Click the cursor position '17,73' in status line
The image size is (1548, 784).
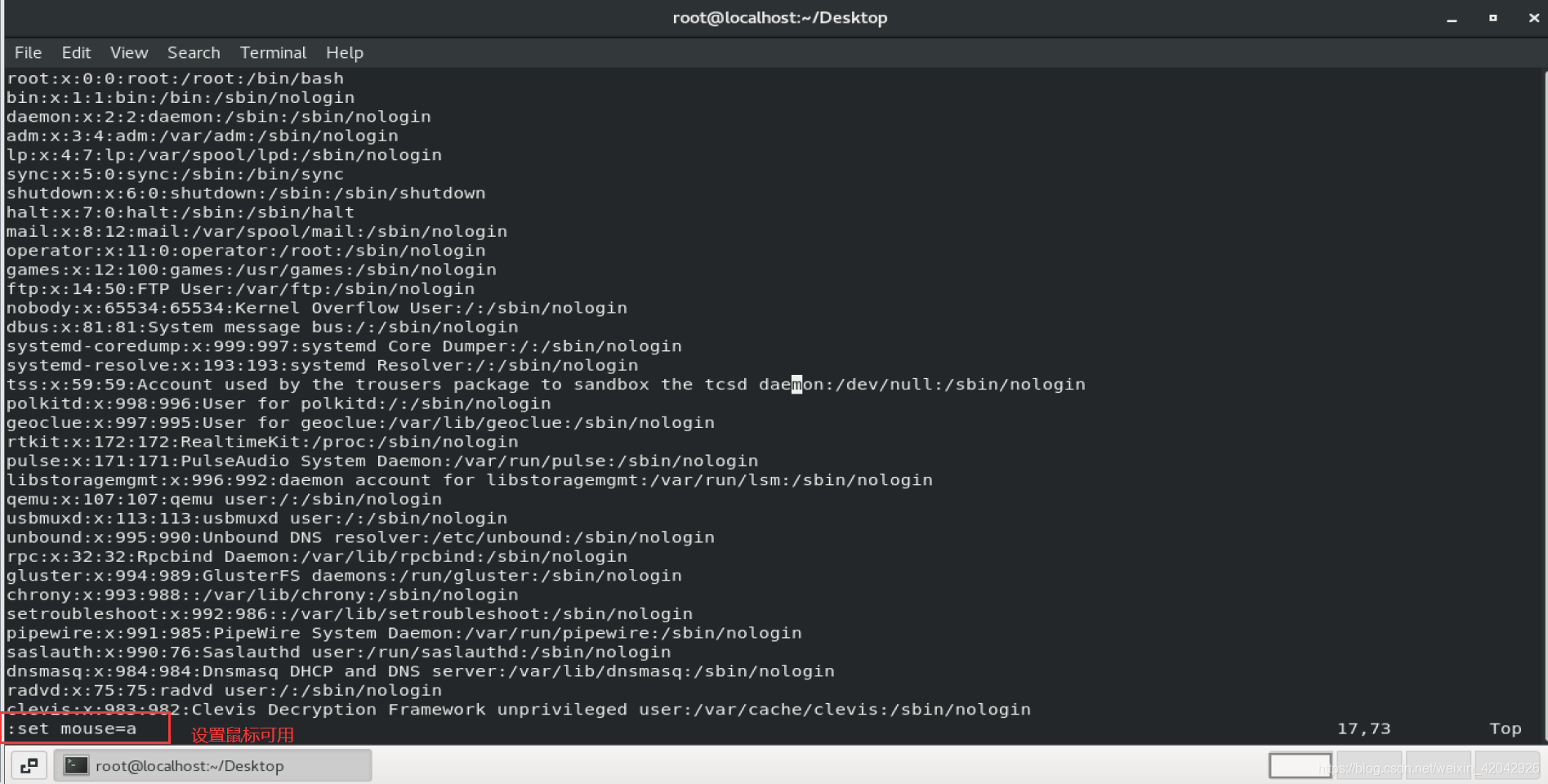click(x=1363, y=728)
